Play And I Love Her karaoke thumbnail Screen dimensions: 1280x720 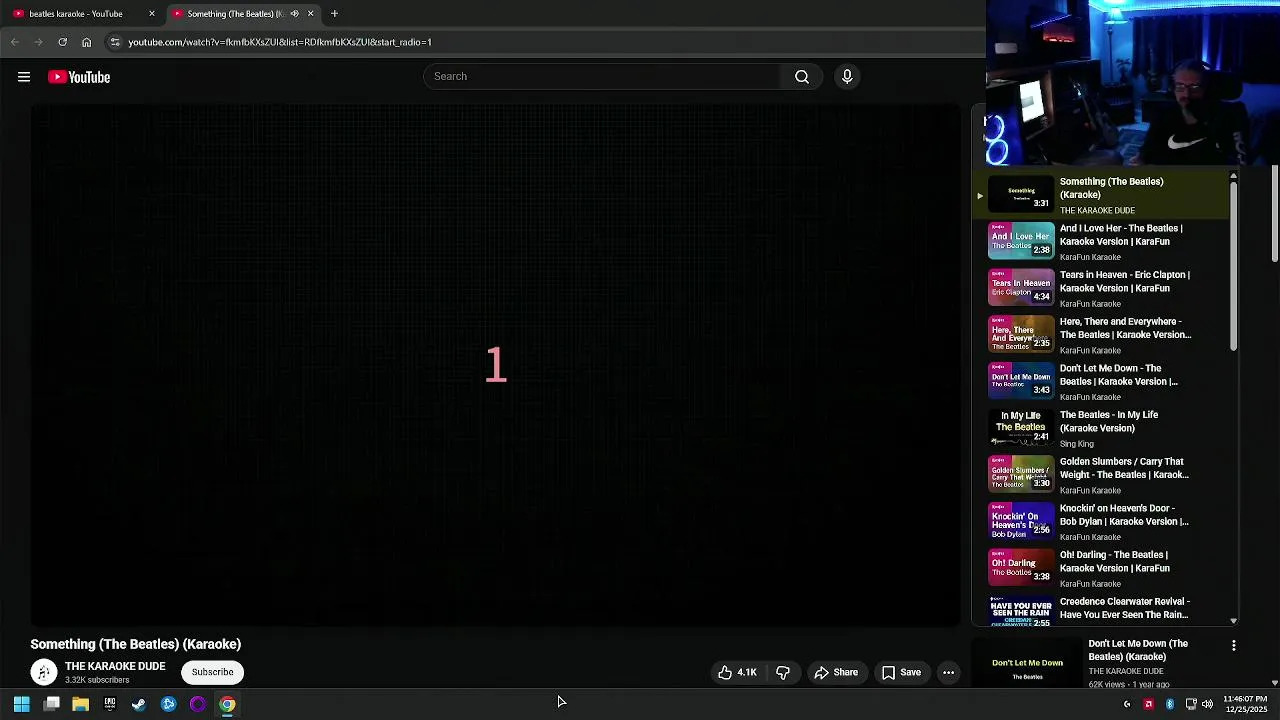1021,241
